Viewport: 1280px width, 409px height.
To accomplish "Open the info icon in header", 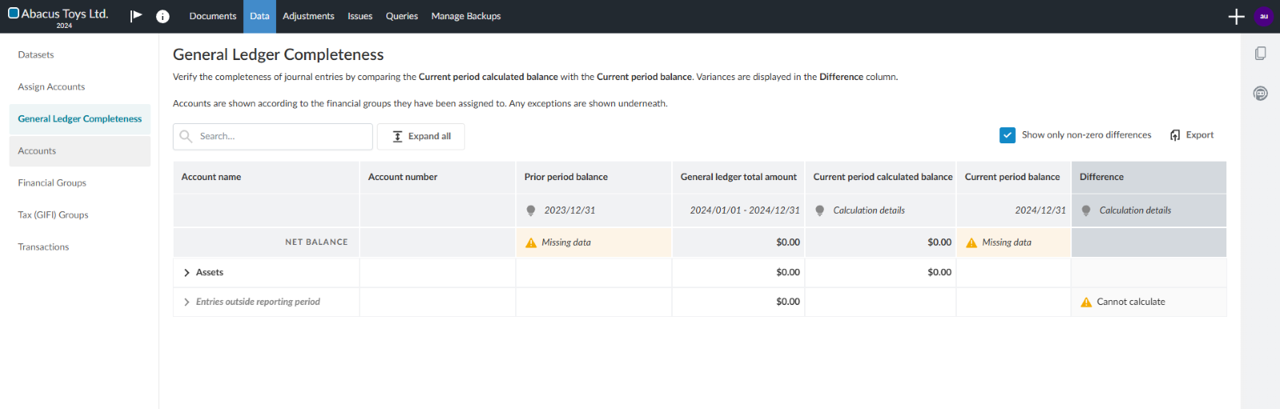I will coord(163,16).
